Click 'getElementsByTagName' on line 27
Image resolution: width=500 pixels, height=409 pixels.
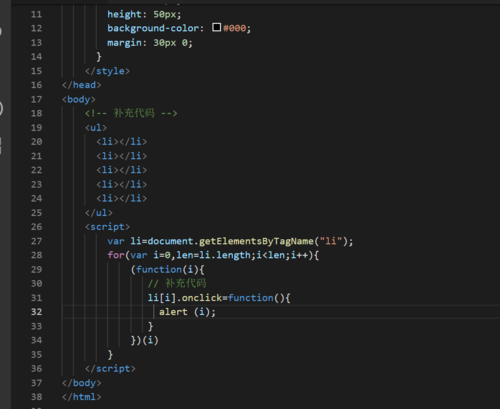click(x=256, y=241)
